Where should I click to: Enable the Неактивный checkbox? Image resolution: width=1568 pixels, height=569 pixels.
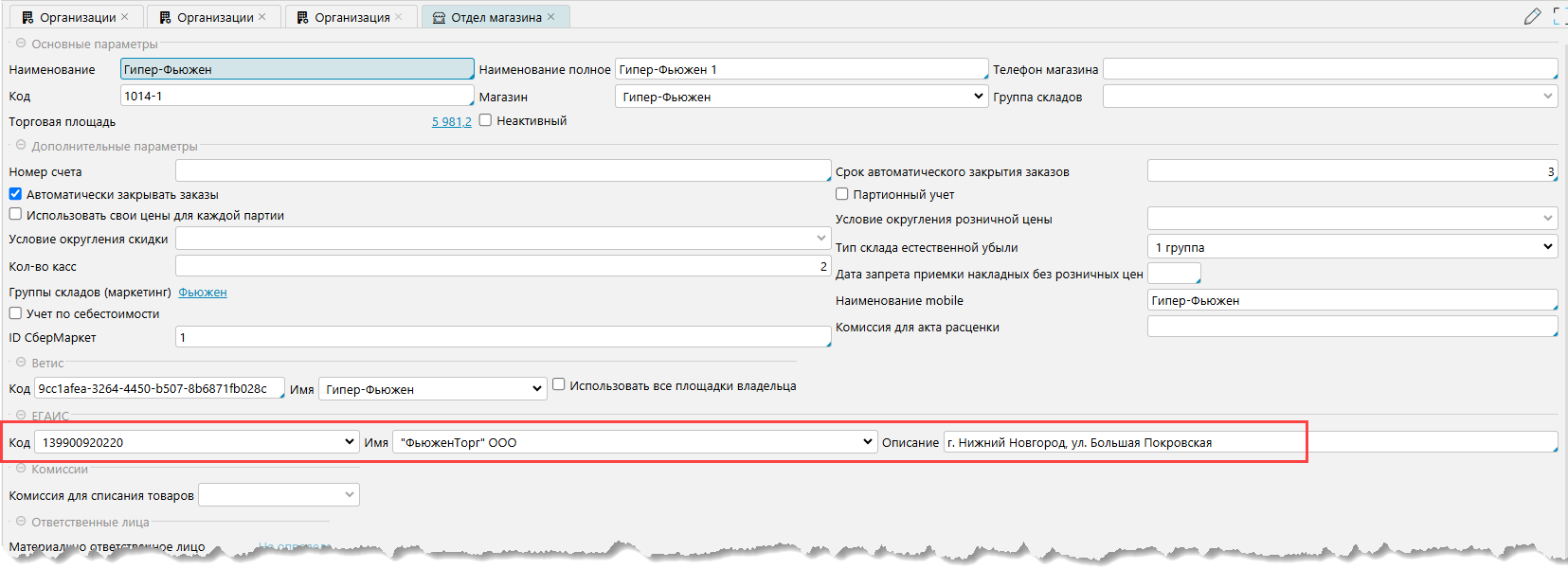(485, 120)
